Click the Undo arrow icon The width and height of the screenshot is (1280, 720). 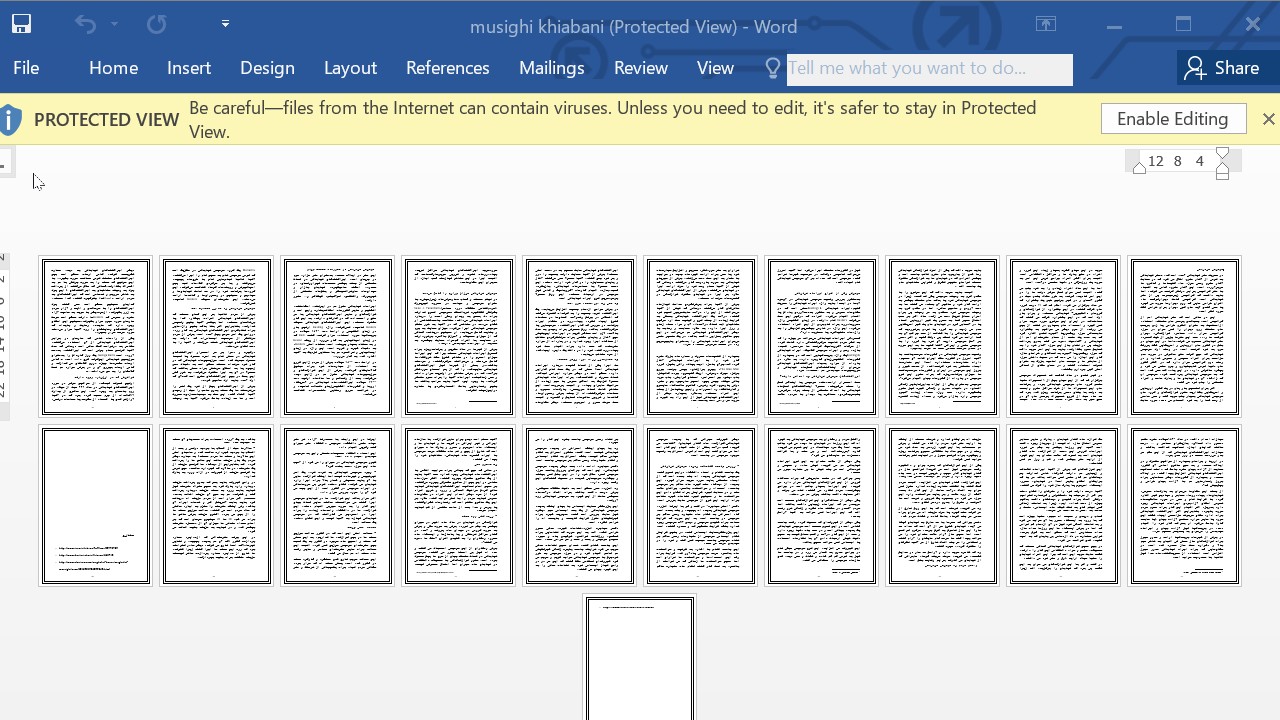(x=86, y=24)
